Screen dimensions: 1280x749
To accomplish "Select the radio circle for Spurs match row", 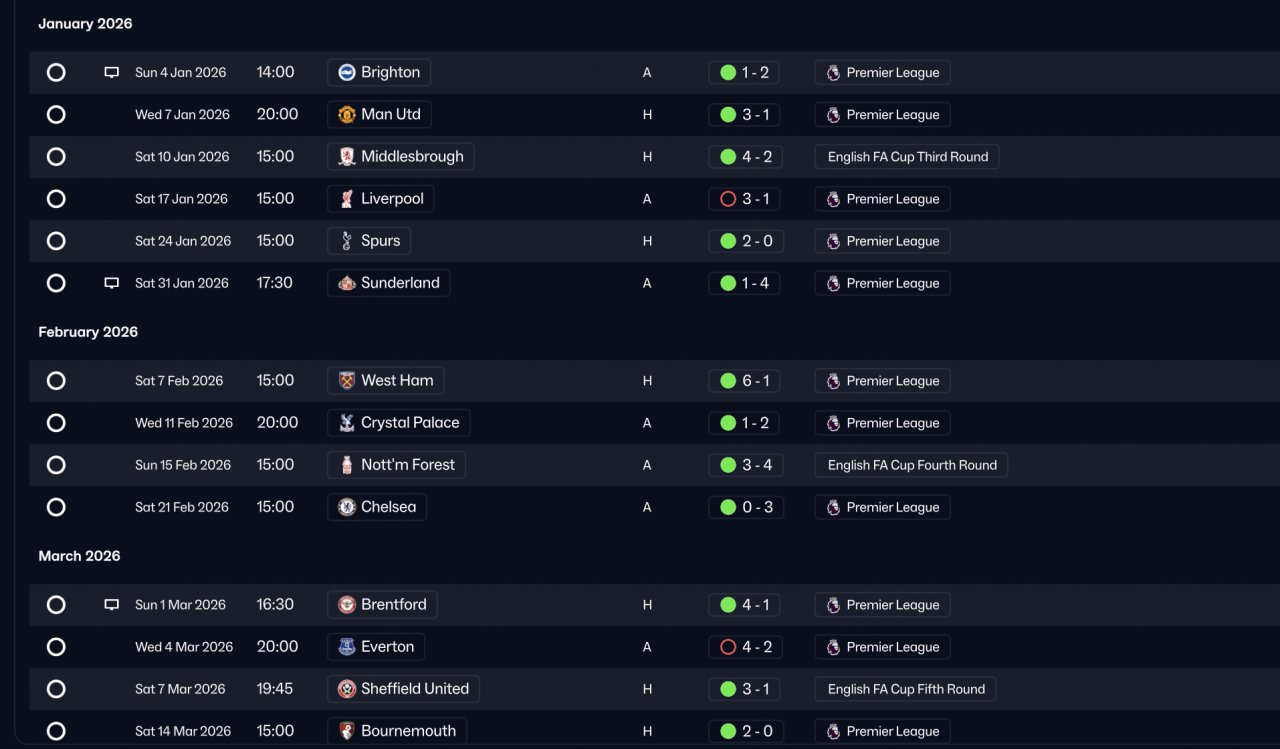I will tap(56, 240).
